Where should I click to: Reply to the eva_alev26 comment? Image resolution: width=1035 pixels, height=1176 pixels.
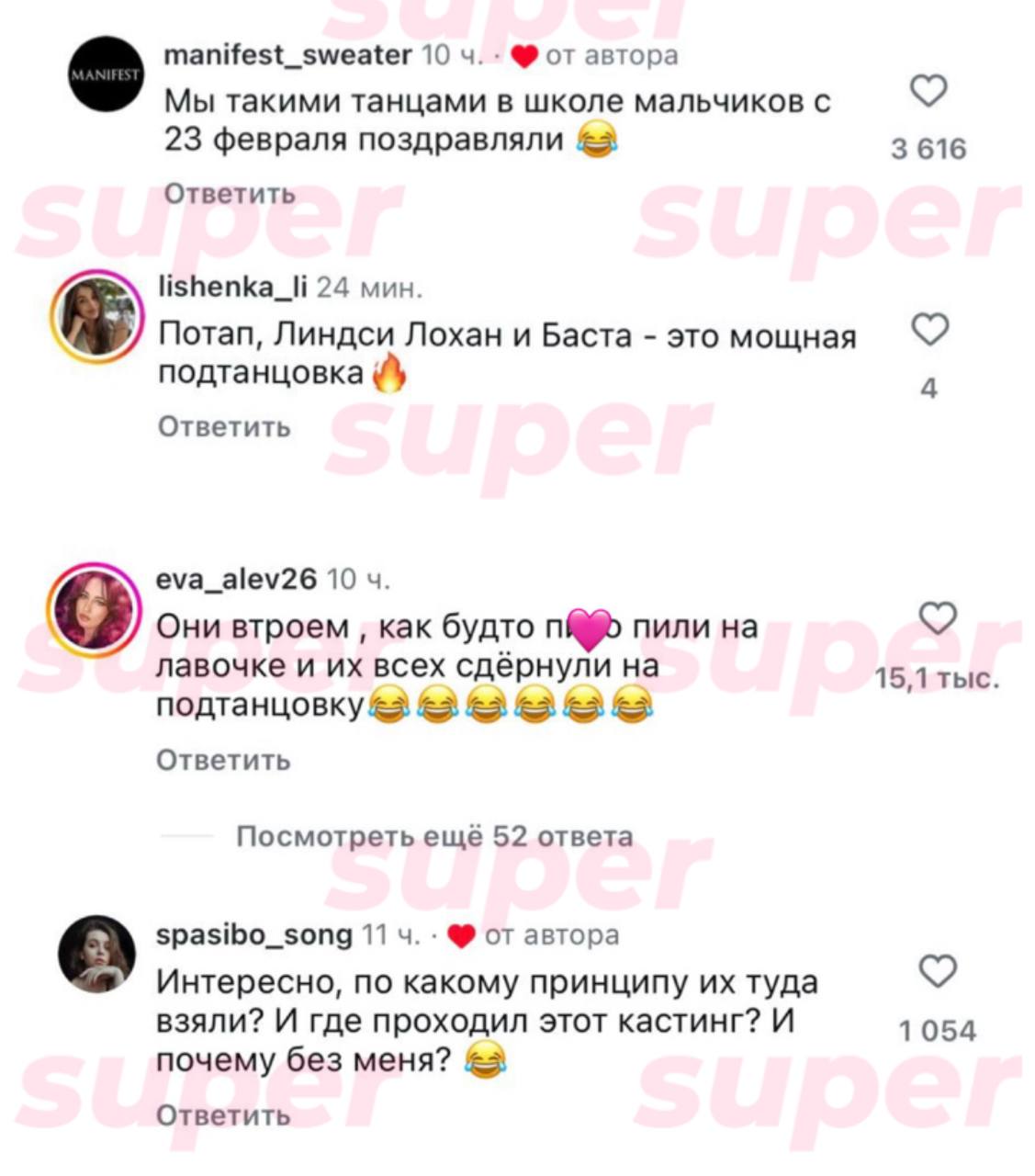pos(223,760)
